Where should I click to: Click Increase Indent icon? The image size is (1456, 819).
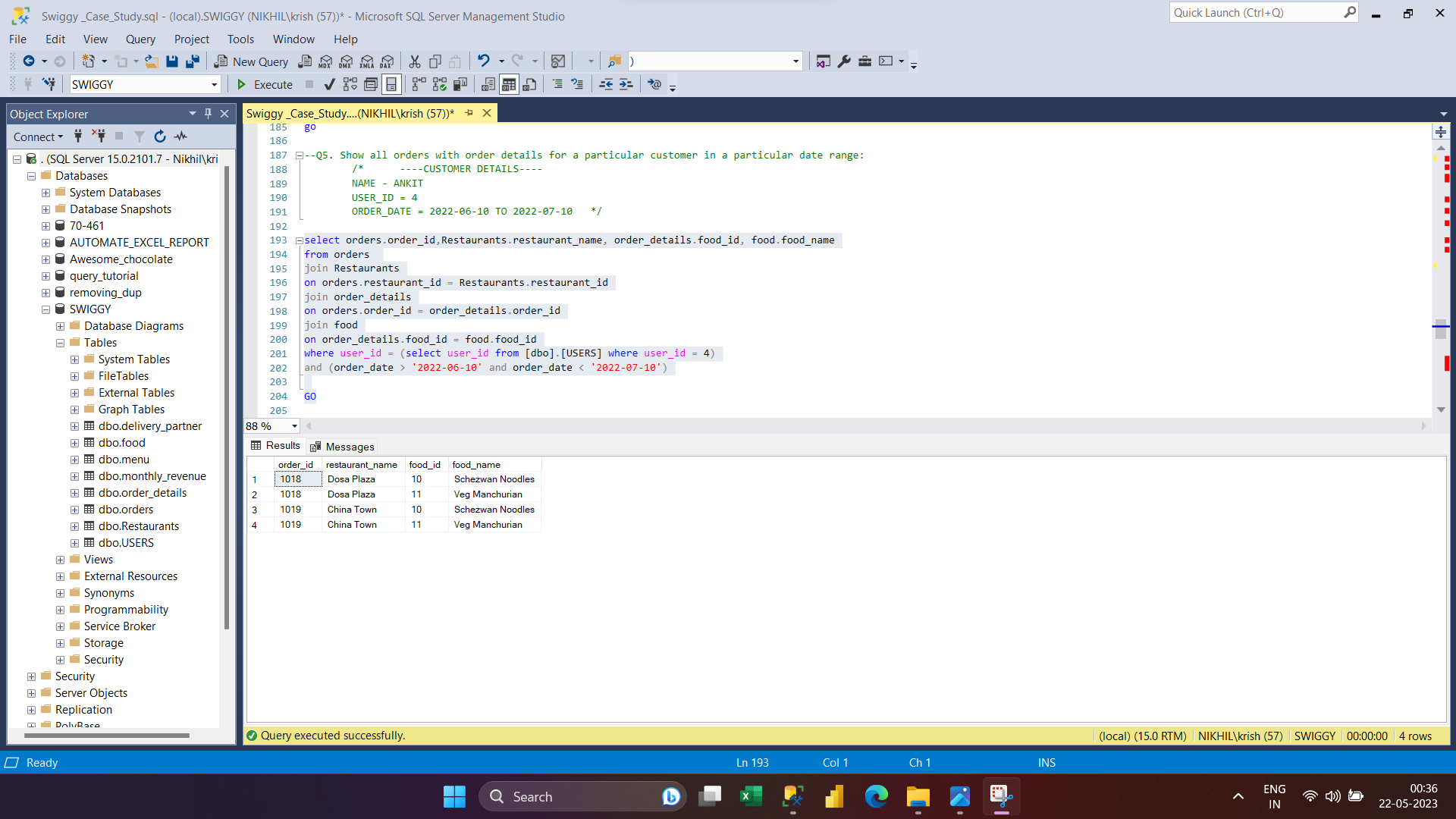tap(626, 84)
